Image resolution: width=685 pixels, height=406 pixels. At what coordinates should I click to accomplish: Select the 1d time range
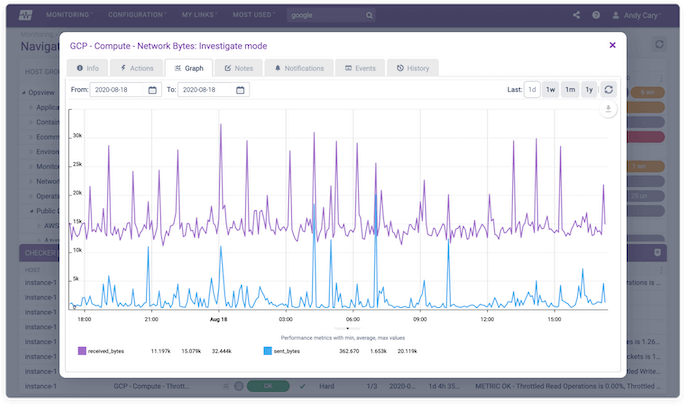[533, 89]
